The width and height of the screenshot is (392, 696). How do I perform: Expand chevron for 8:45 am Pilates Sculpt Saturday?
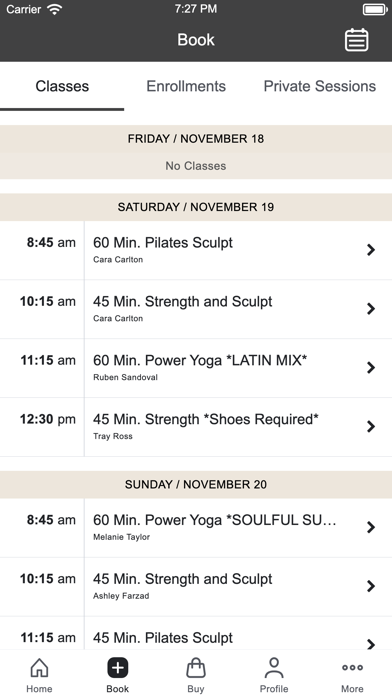coord(371,250)
